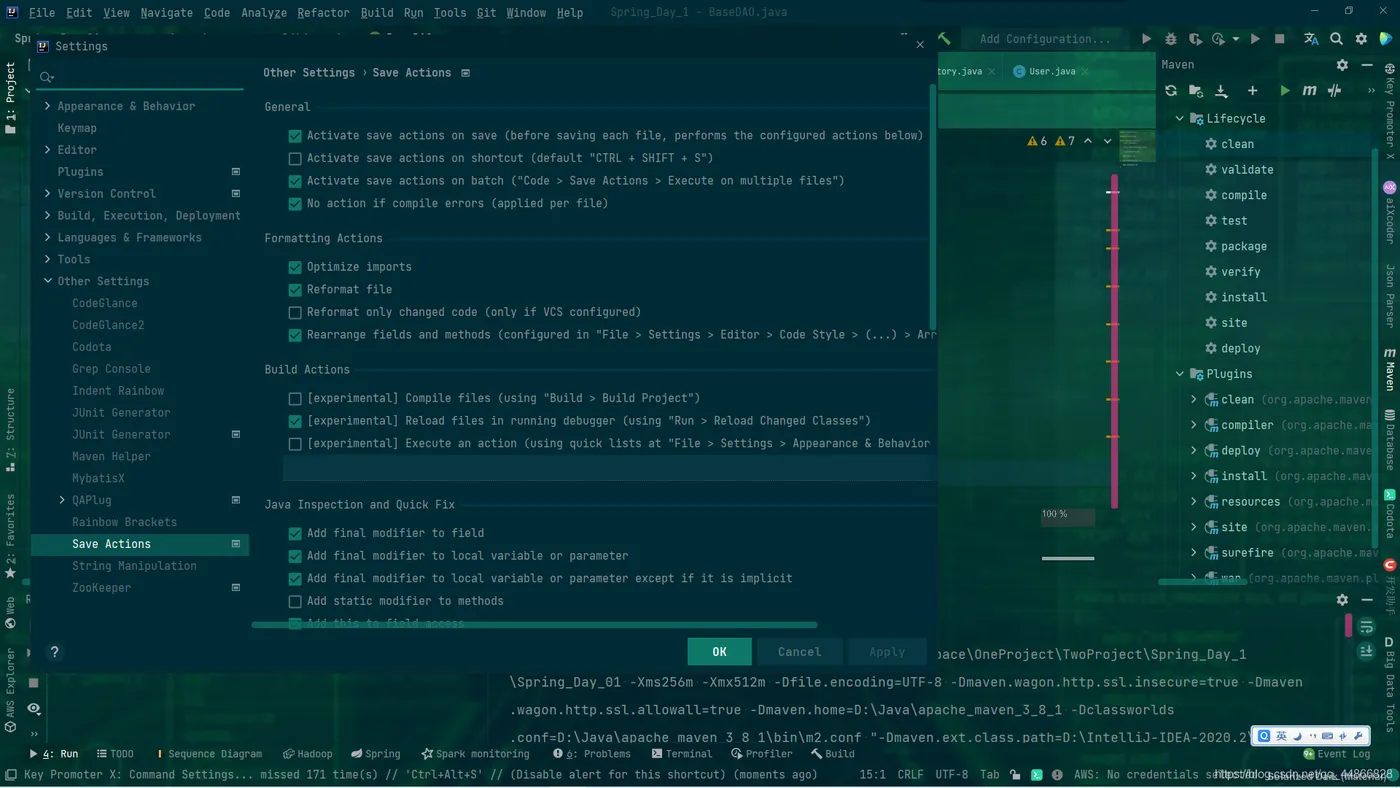The width and height of the screenshot is (1400, 788).
Task: Expand Languages & Frameworks node
Action: click(47, 238)
